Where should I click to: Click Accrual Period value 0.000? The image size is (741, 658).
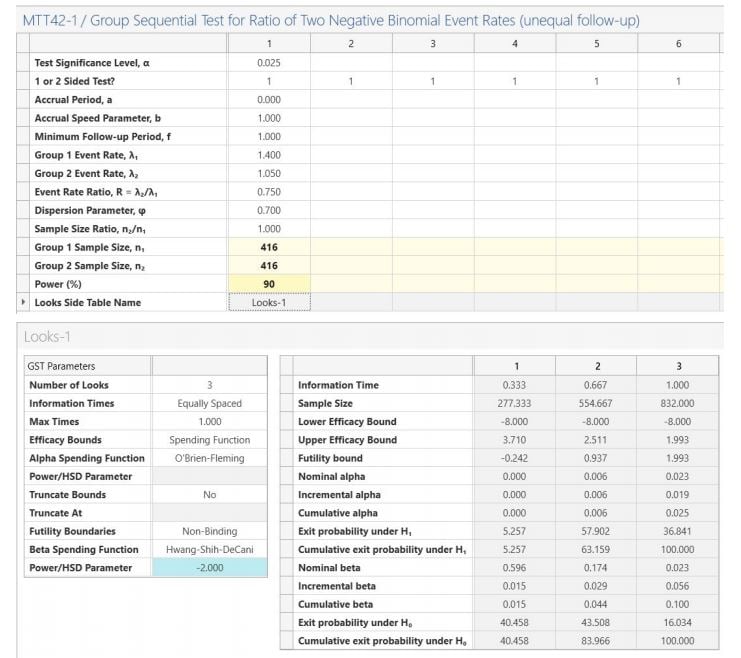pos(269,100)
